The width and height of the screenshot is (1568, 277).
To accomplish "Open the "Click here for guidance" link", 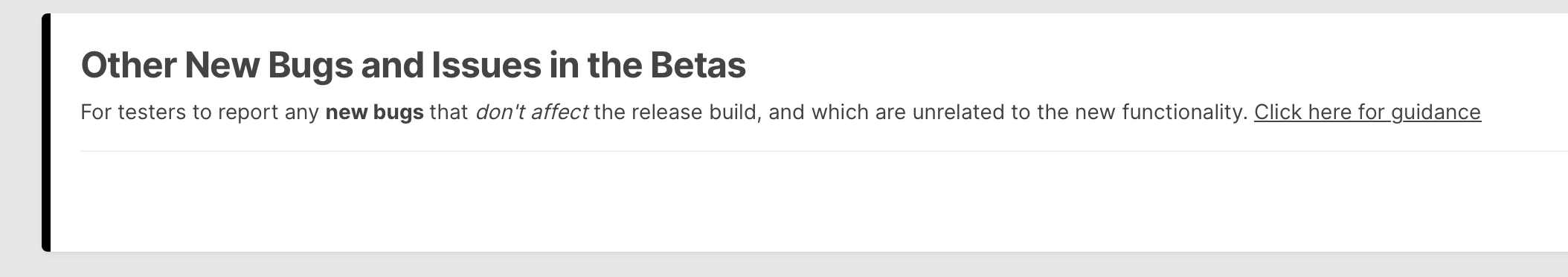I will point(1367,112).
